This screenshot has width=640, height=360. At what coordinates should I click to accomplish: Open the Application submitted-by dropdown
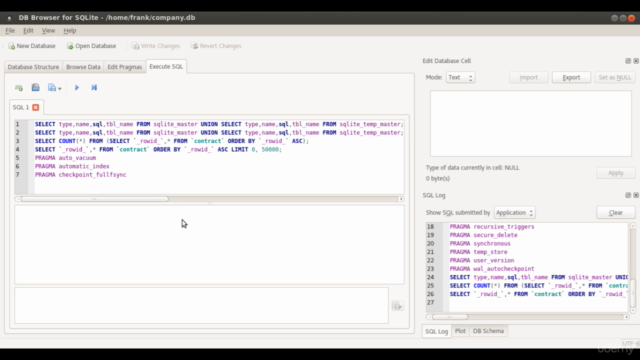[514, 213]
